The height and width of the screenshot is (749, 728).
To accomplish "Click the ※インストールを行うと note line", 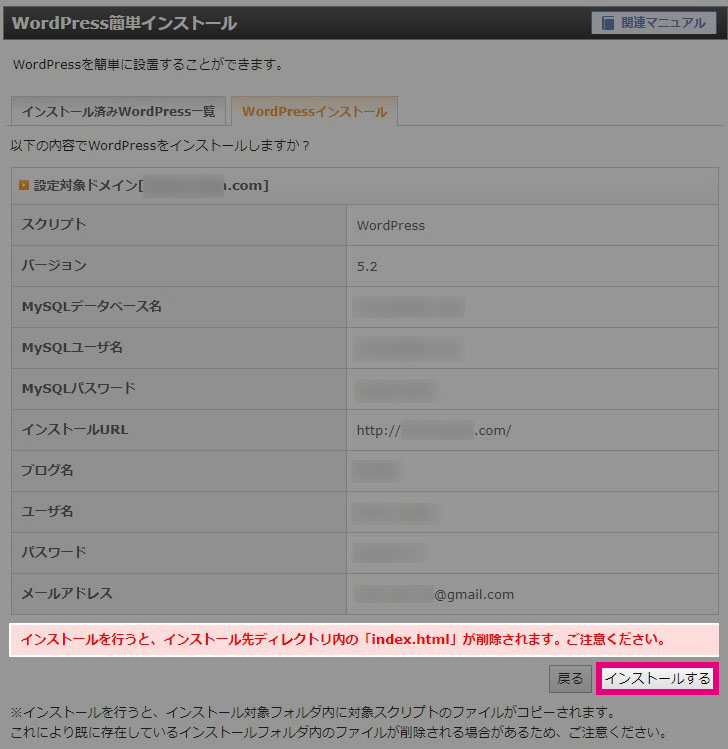I will [x=313, y=712].
